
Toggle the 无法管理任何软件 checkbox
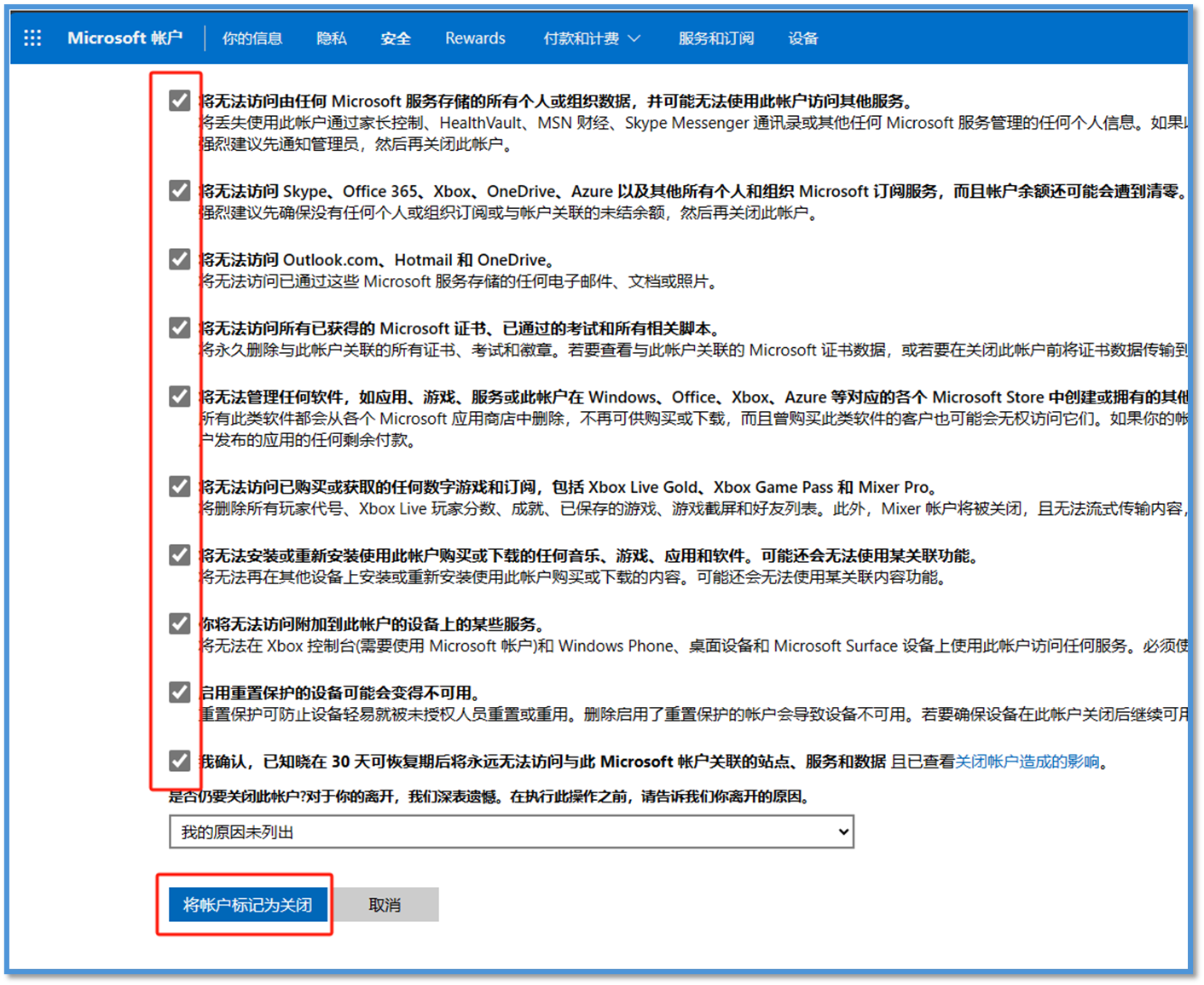(x=179, y=397)
